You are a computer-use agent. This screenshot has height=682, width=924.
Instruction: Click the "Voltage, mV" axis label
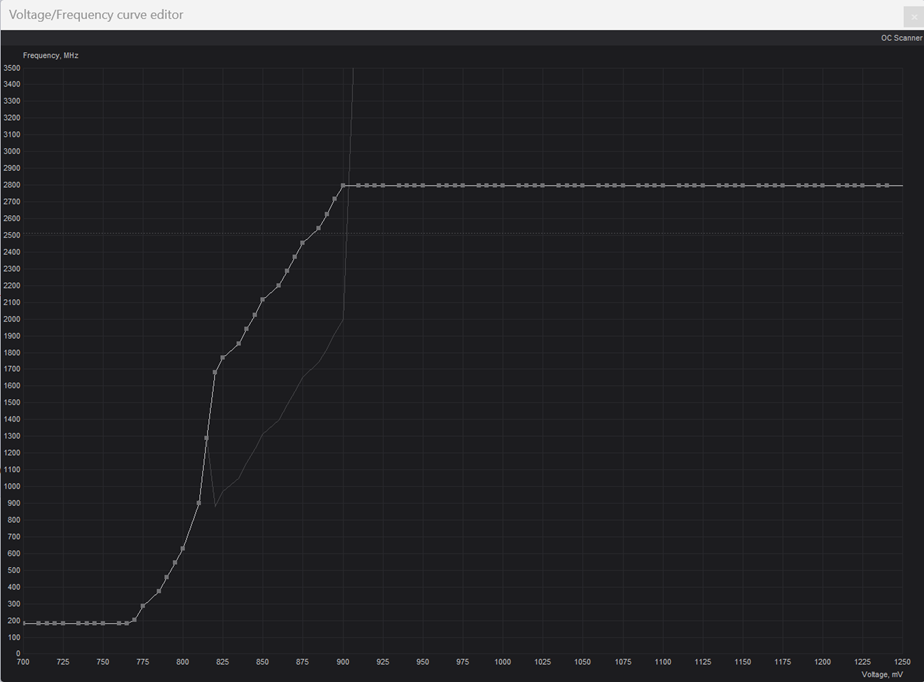[x=882, y=674]
